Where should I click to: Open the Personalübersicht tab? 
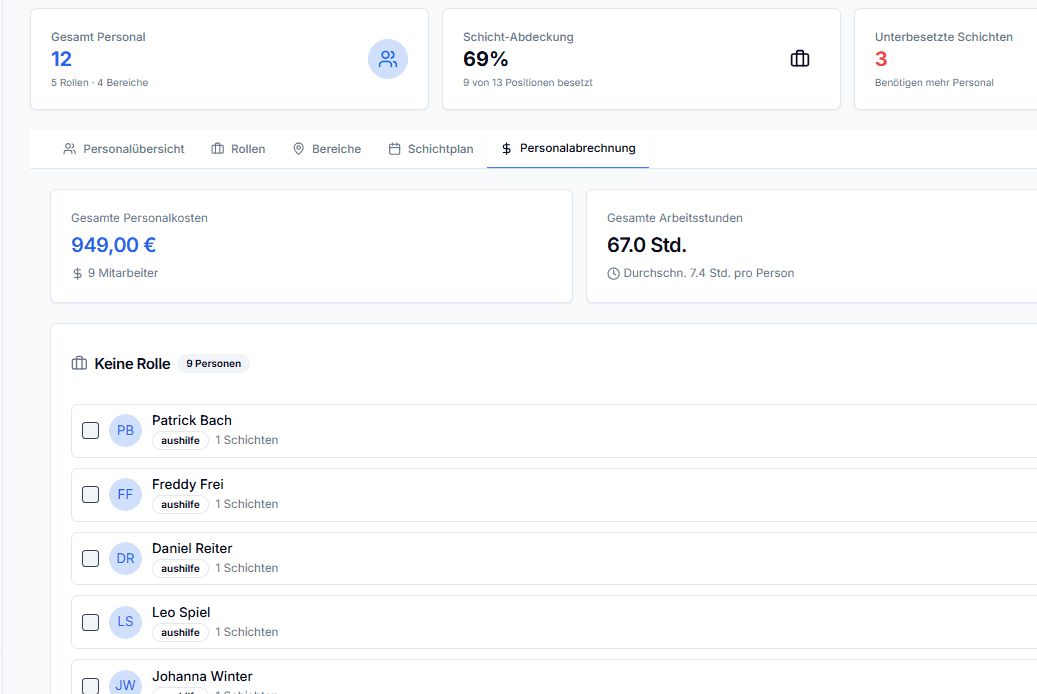point(124,149)
